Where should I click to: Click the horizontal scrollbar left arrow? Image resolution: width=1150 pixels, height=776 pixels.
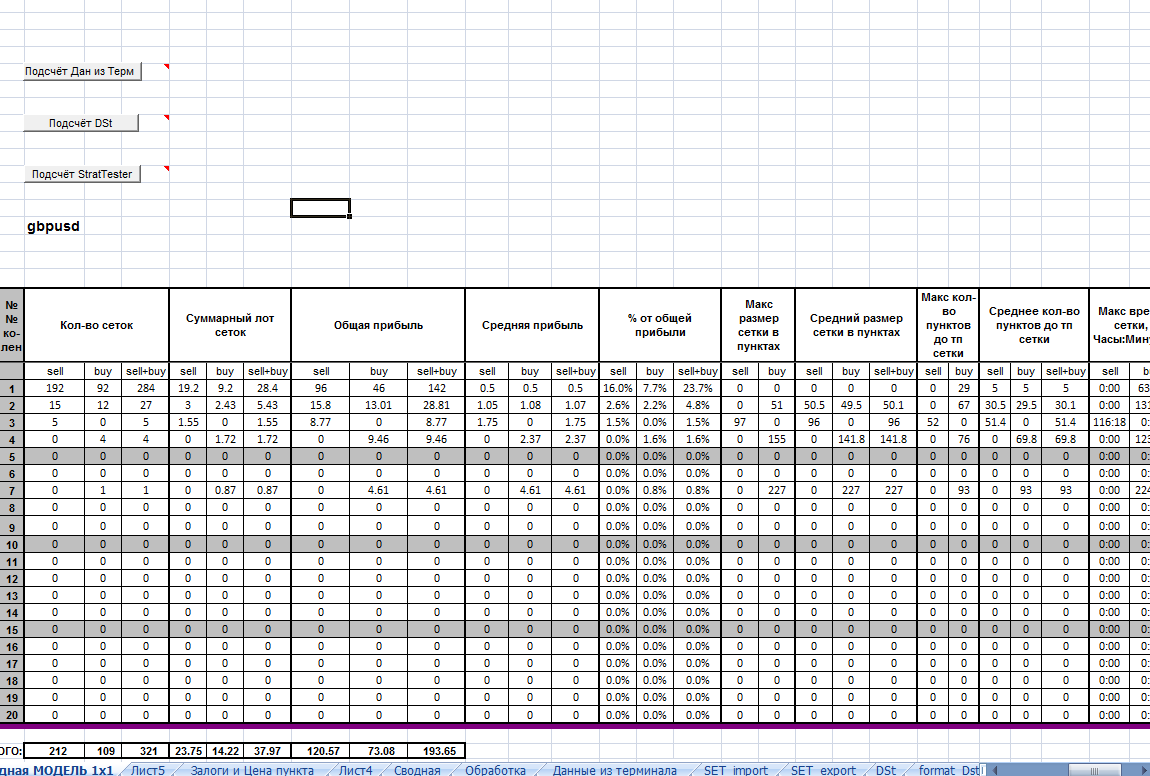point(995,769)
